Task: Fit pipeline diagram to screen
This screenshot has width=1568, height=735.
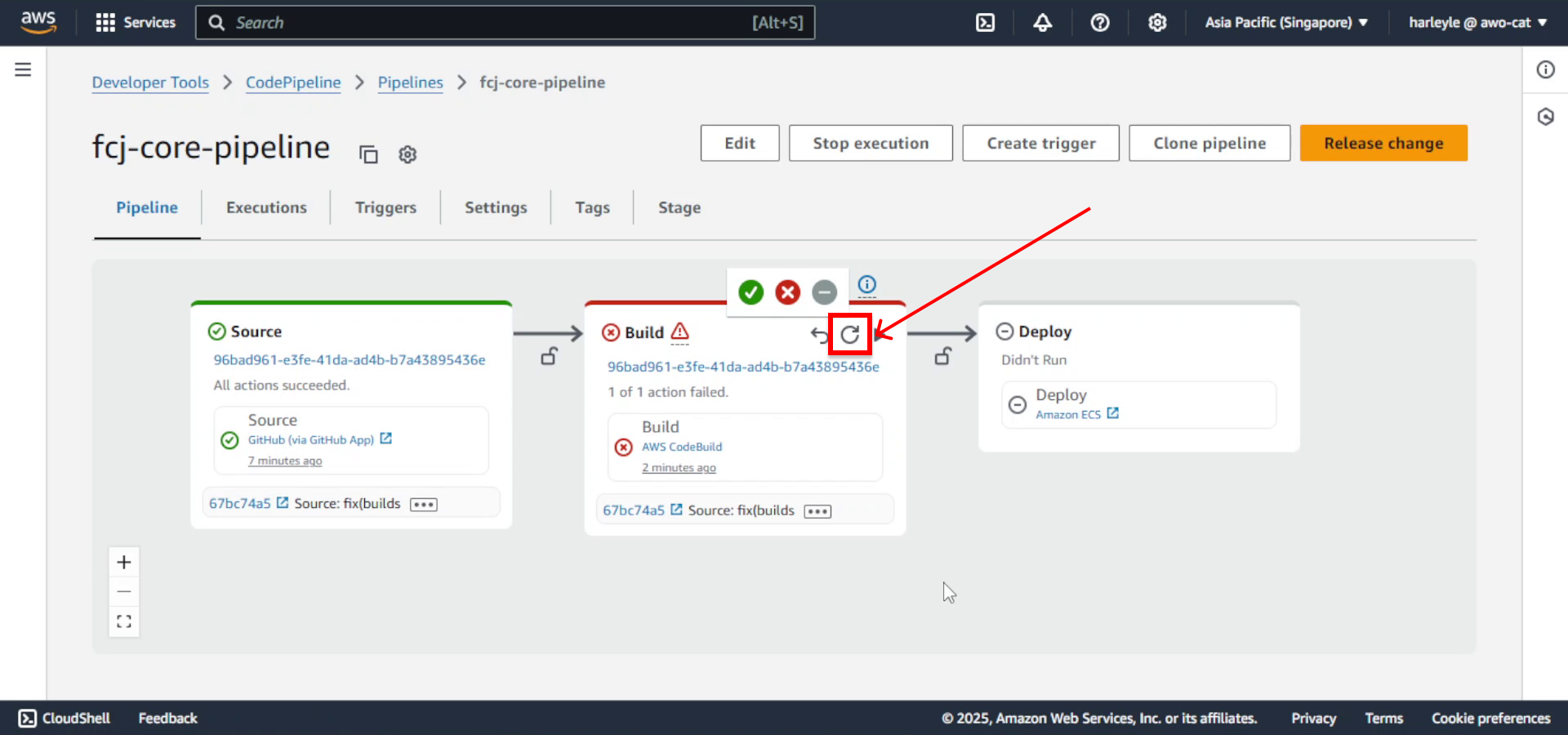Action: pos(124,621)
